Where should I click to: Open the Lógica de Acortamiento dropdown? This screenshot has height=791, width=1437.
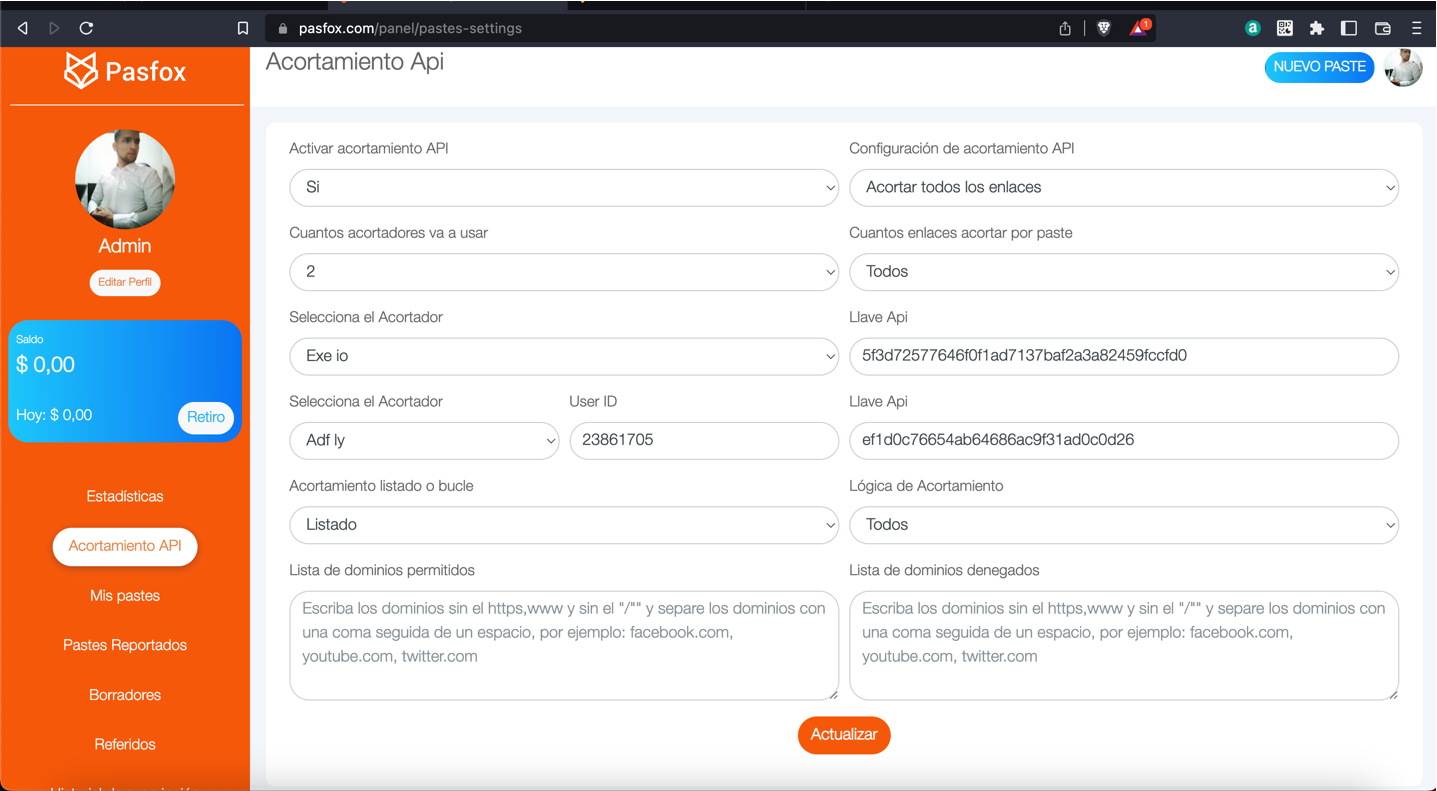pyautogui.click(x=1124, y=525)
